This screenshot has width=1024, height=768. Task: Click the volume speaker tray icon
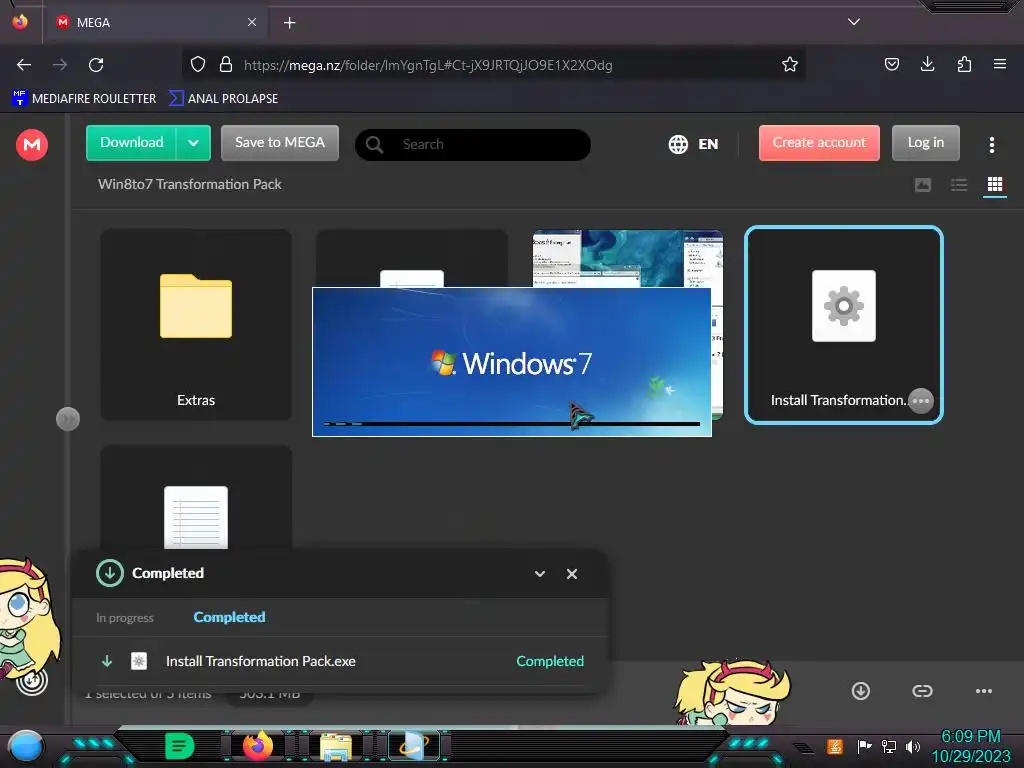913,746
